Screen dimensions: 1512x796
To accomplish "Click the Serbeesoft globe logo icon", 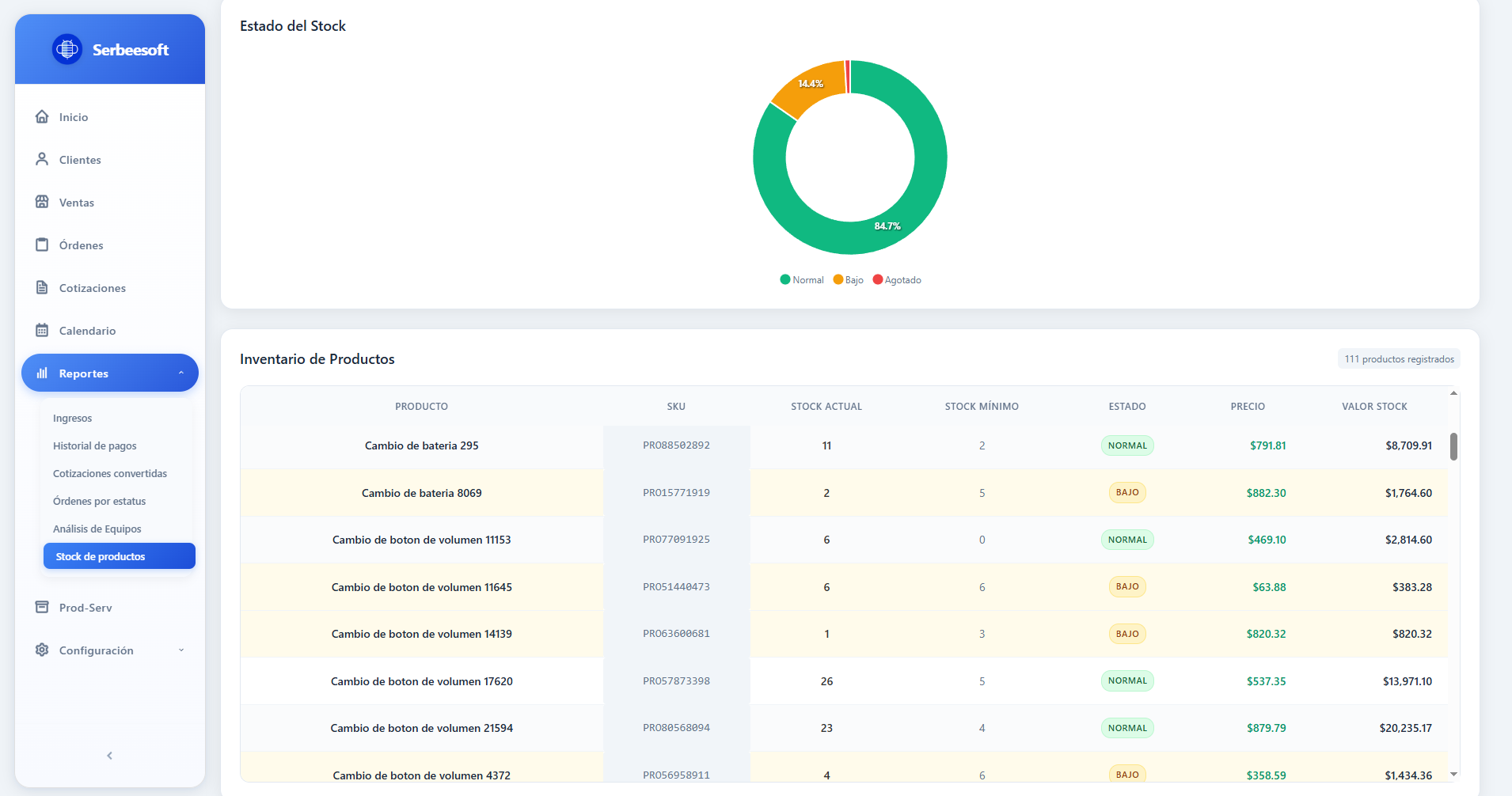I will (67, 49).
